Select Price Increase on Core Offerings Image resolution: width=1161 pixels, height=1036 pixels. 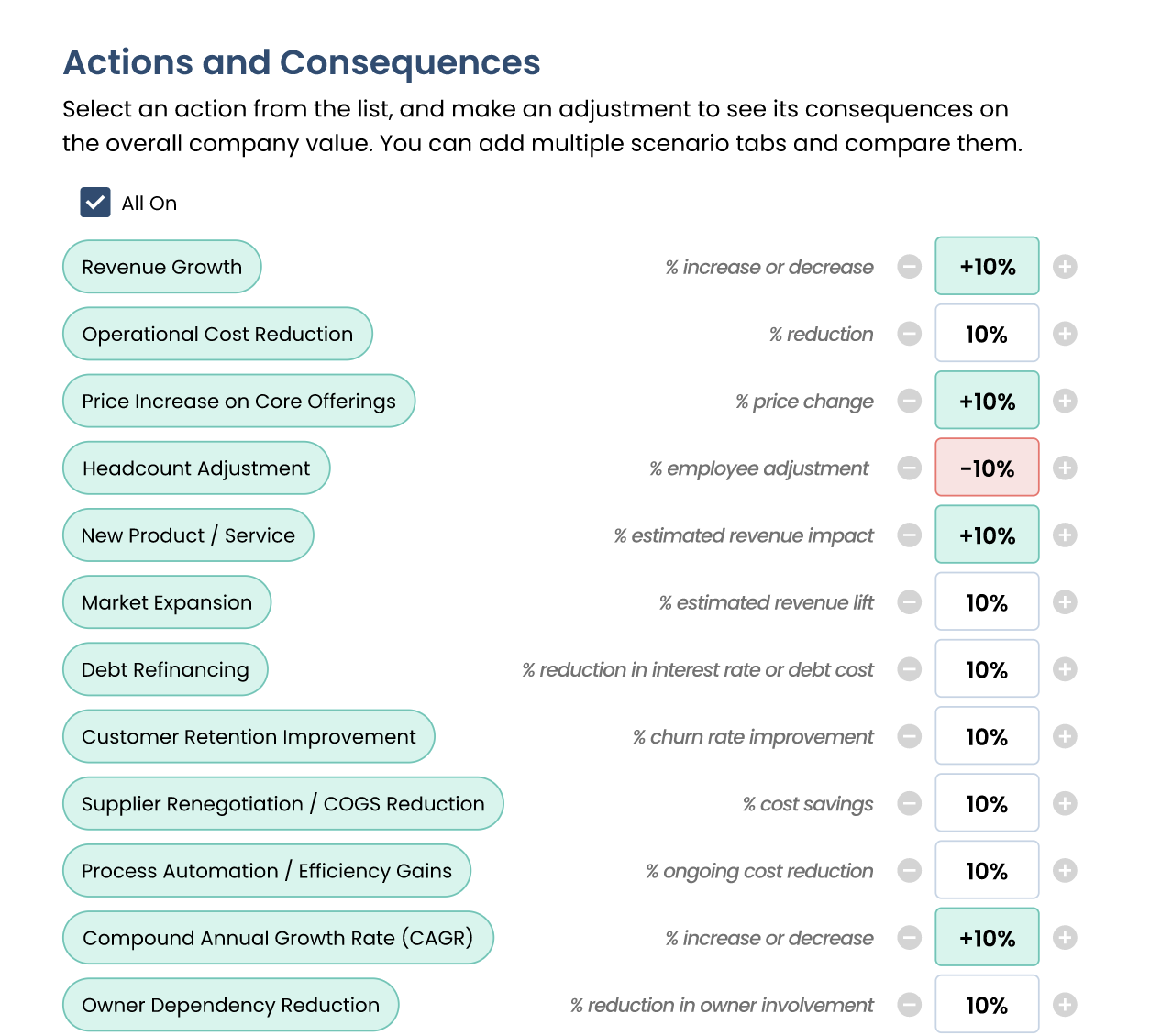click(x=239, y=401)
